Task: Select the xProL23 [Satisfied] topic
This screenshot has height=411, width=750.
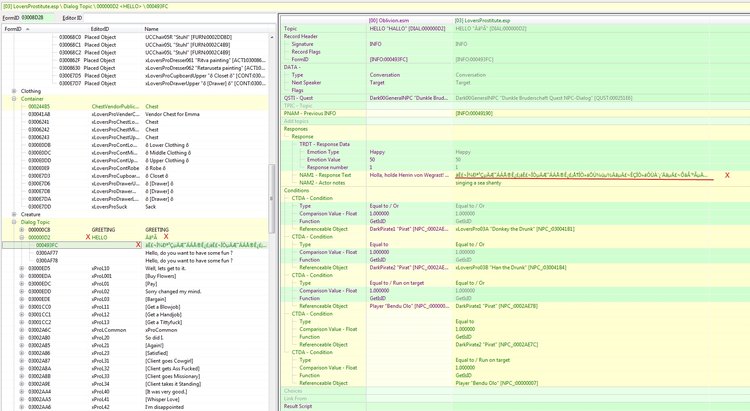Action: tap(135, 353)
